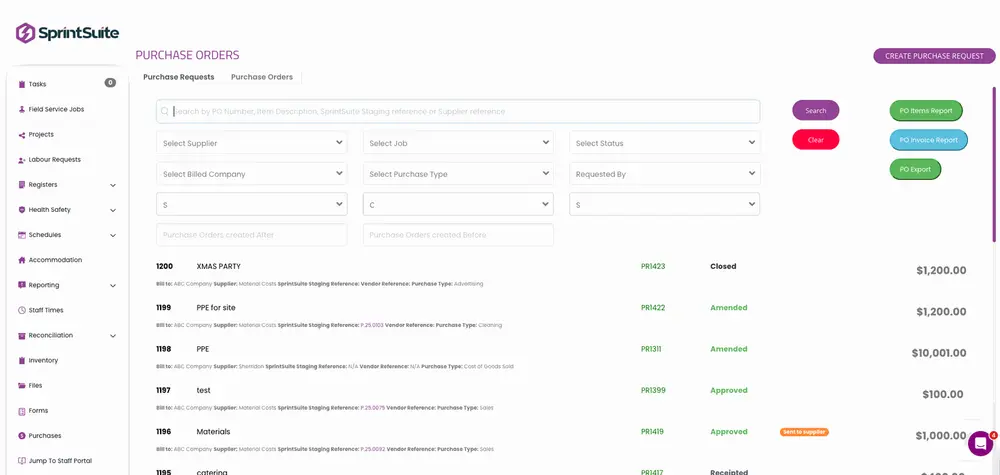Screen dimensions: 1000x475
Task: Click the $10,001.00 amount
Action: [x=939, y=353]
